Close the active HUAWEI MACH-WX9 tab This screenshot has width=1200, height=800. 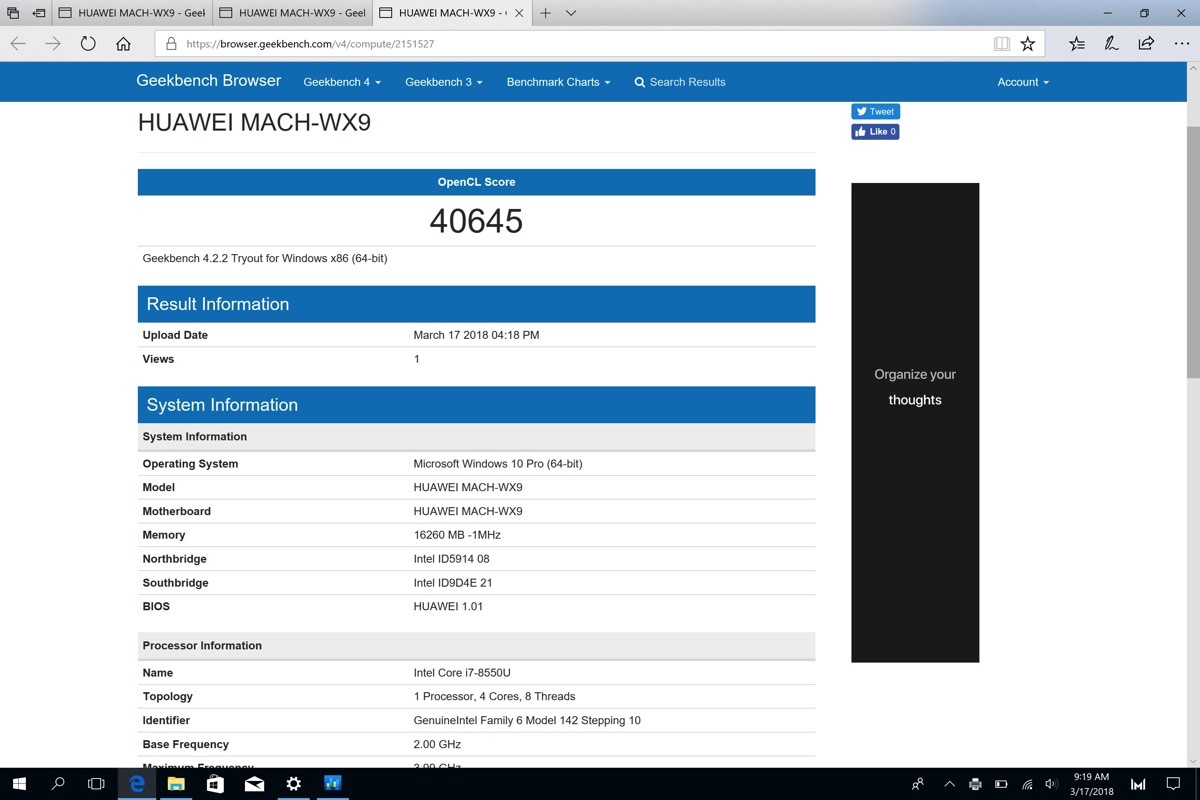pos(518,13)
